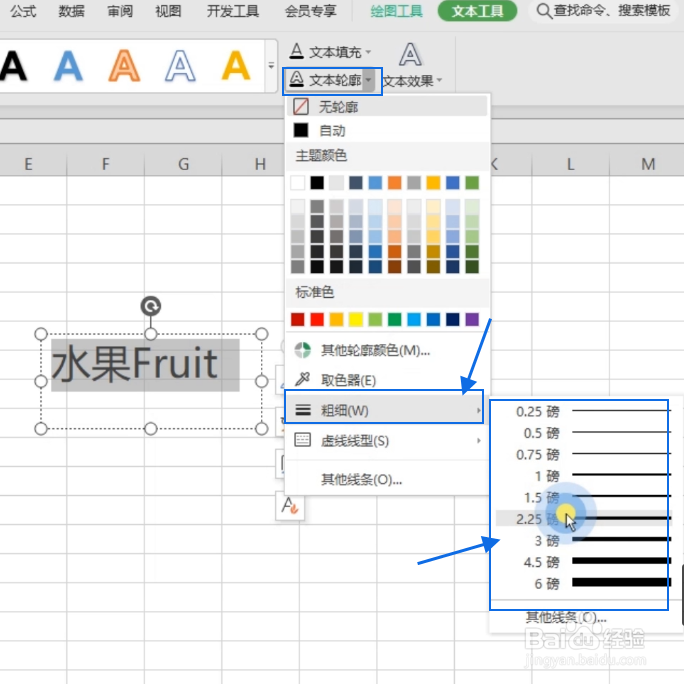
Task: Select the 文本工具 (Text Tools) tab
Action: [x=477, y=11]
